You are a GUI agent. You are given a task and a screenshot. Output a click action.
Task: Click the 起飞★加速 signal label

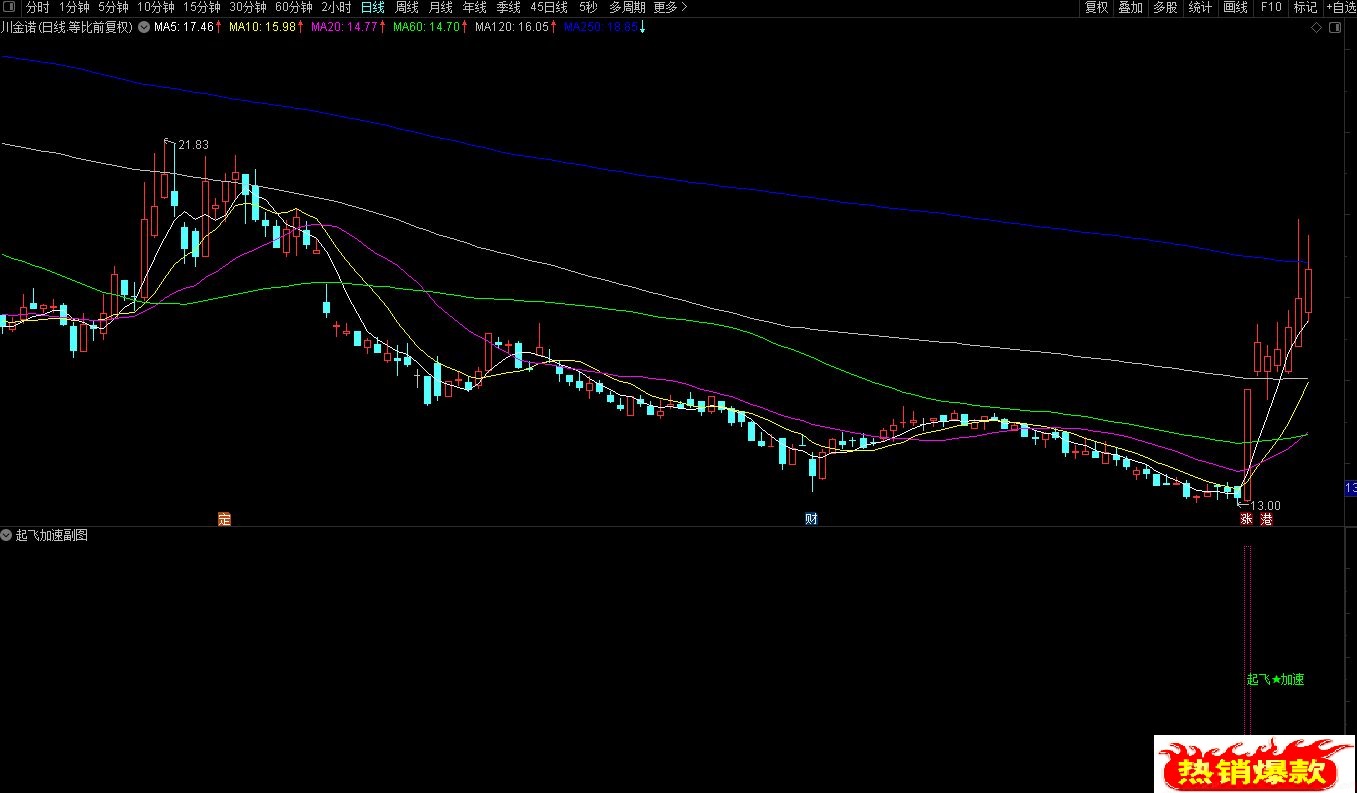[1275, 680]
